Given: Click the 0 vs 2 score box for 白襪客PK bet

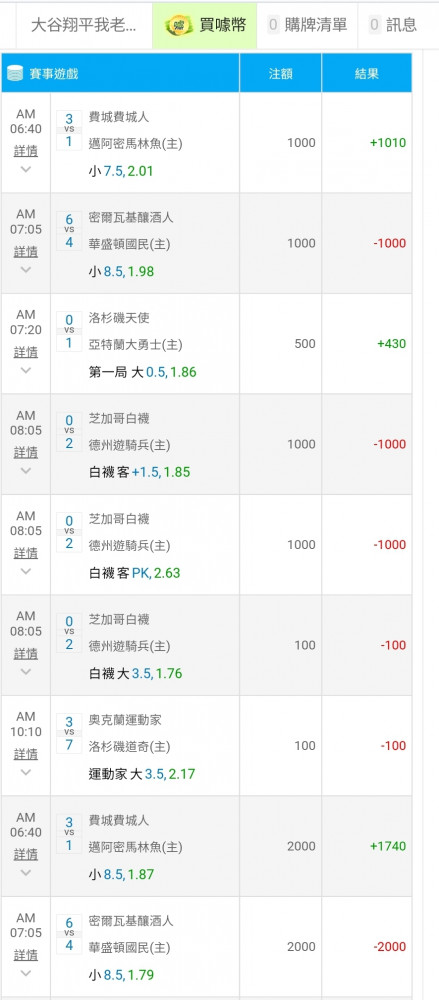Looking at the screenshot, I should click(69, 532).
